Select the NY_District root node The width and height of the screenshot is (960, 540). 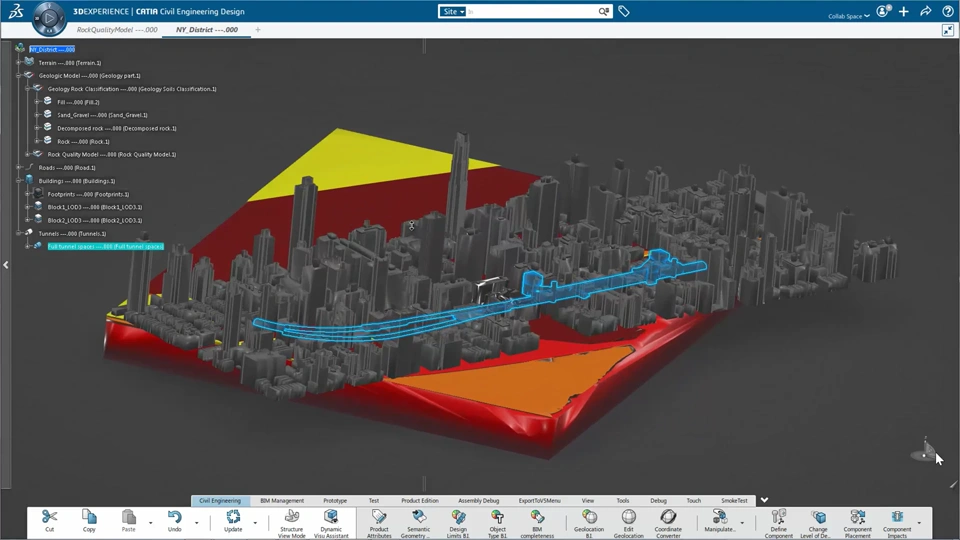(x=52, y=50)
